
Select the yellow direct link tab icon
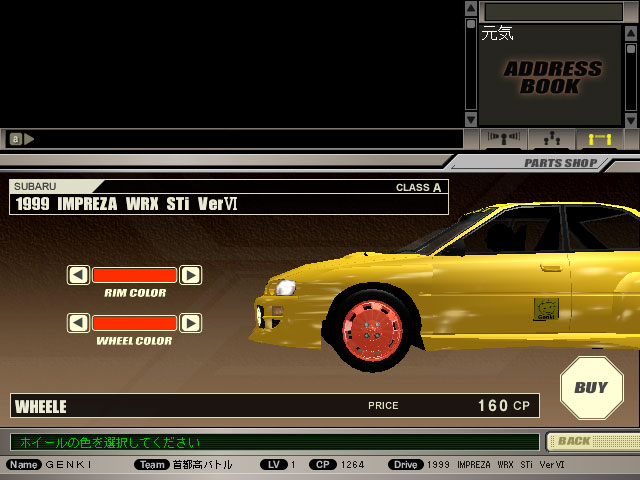(x=600, y=139)
